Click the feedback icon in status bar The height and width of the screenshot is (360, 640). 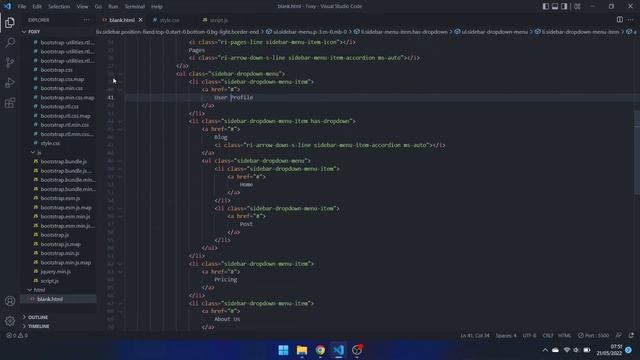pos(619,336)
